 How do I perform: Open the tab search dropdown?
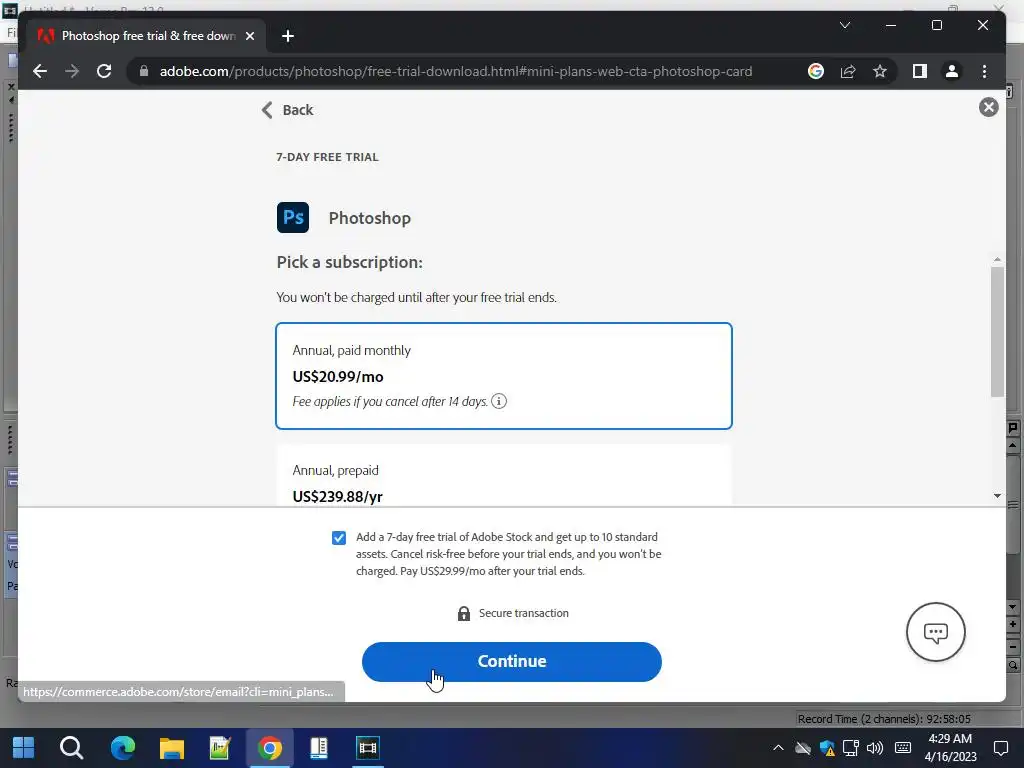pos(844,25)
